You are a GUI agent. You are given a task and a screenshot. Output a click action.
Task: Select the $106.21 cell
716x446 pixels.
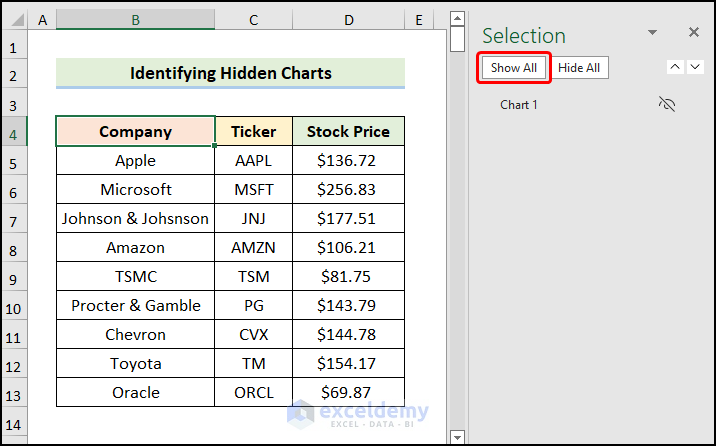pyautogui.click(x=348, y=247)
